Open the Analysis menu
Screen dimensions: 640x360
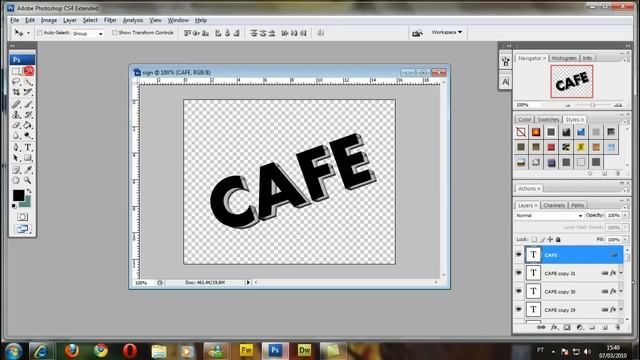pyautogui.click(x=133, y=20)
